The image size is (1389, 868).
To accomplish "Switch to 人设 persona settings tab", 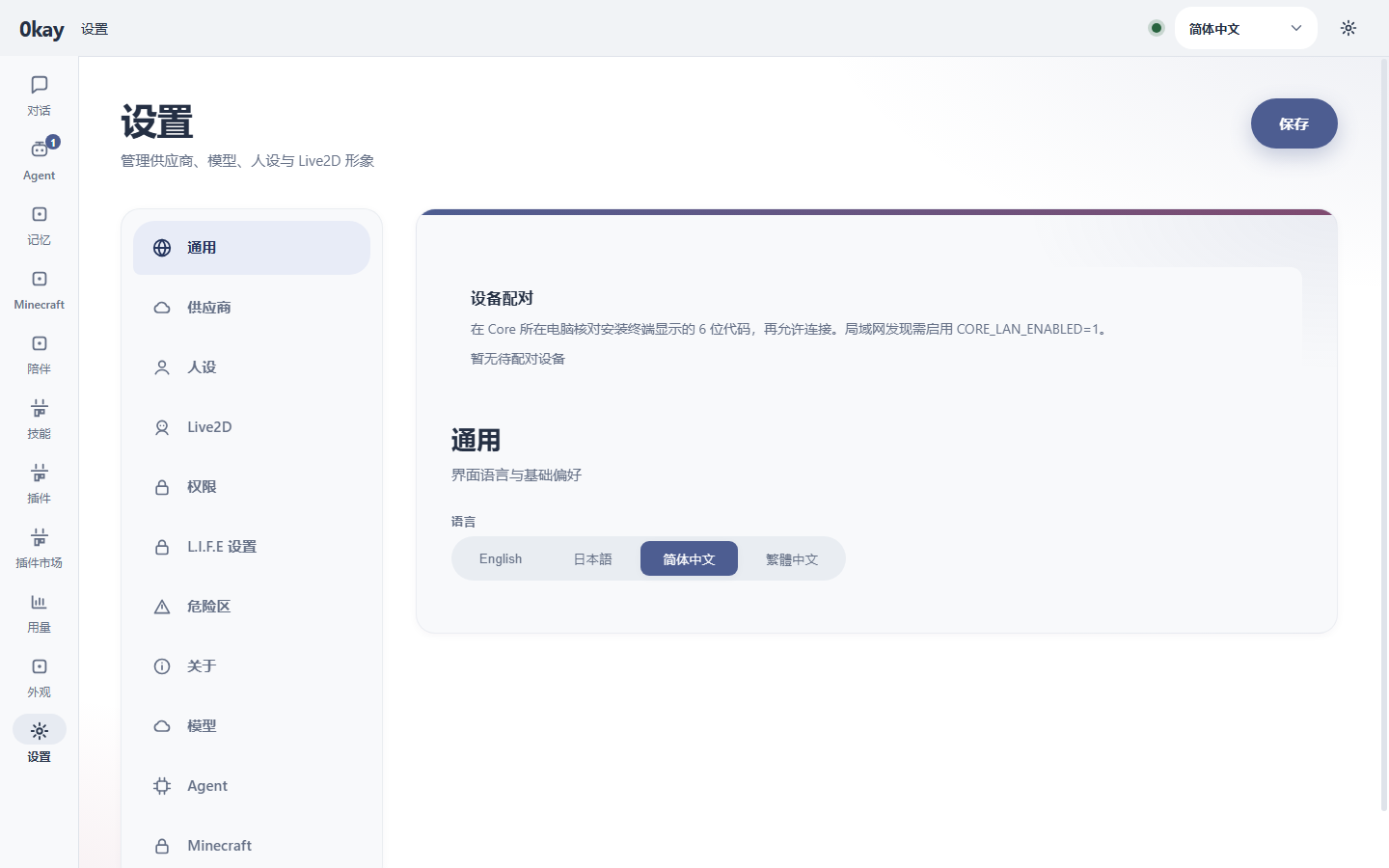I will [252, 367].
